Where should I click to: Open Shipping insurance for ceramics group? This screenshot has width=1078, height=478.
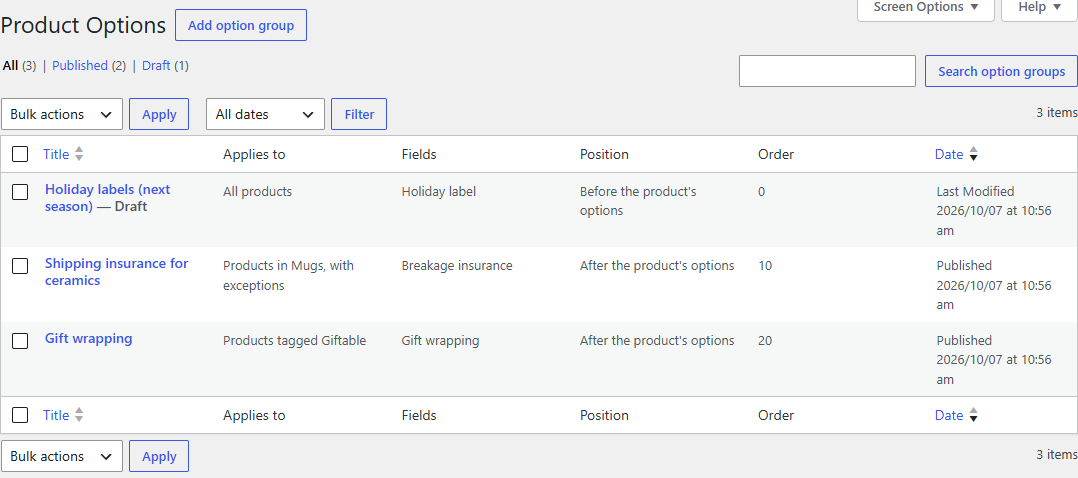coord(116,272)
